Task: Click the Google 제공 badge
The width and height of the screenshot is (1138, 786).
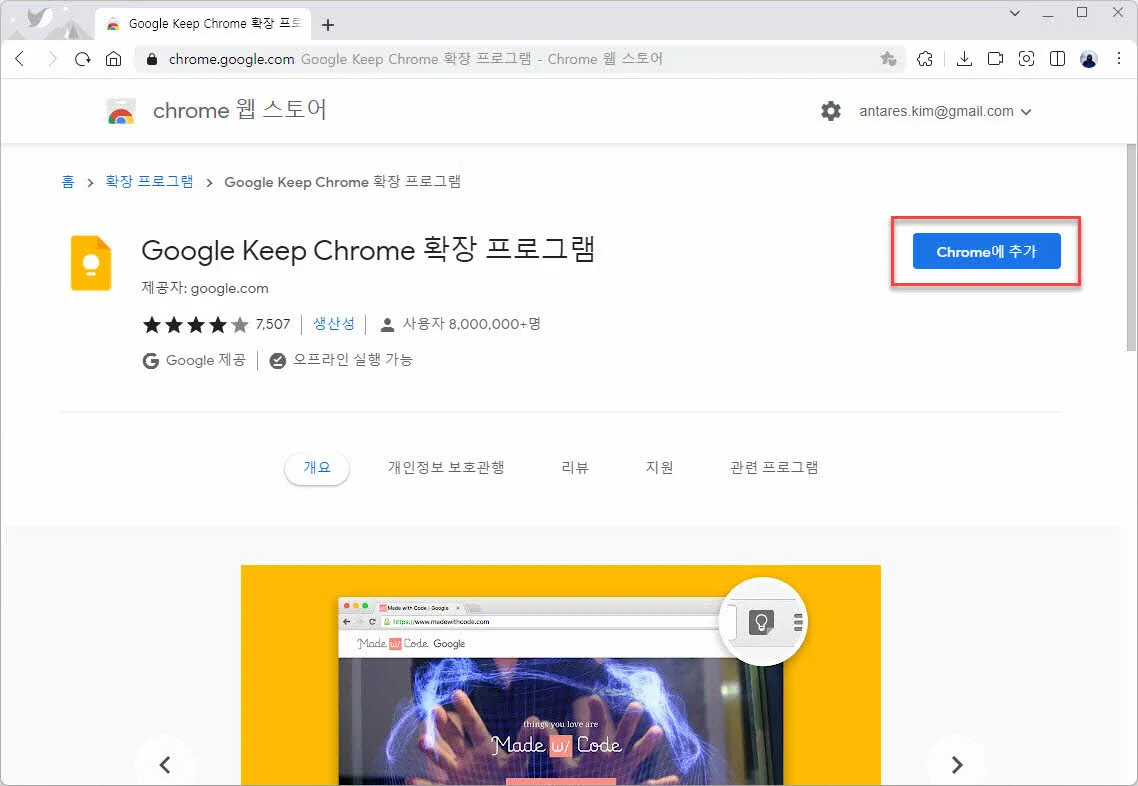Action: coord(194,360)
